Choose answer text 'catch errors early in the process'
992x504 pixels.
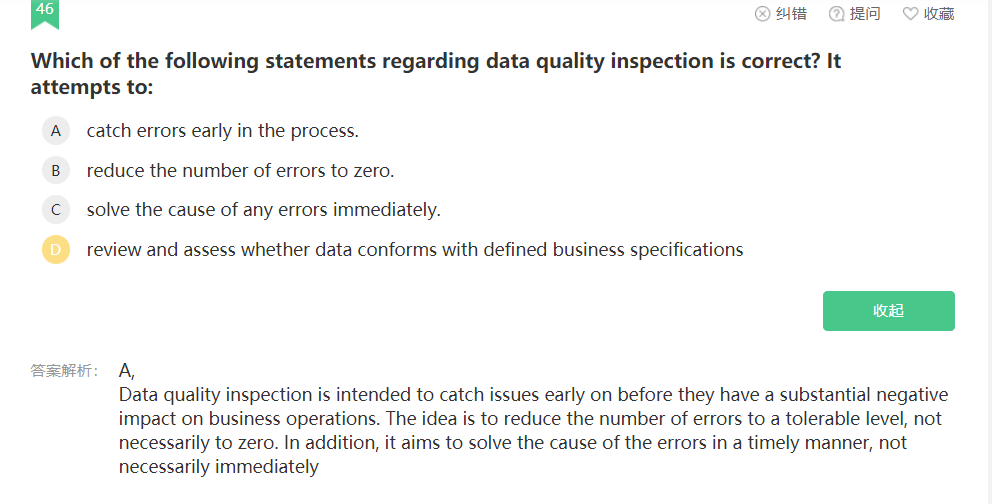(x=223, y=131)
